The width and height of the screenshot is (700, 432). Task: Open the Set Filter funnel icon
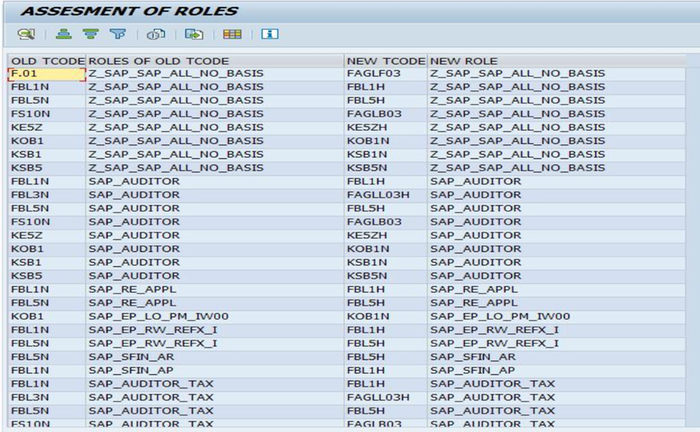[x=117, y=34]
